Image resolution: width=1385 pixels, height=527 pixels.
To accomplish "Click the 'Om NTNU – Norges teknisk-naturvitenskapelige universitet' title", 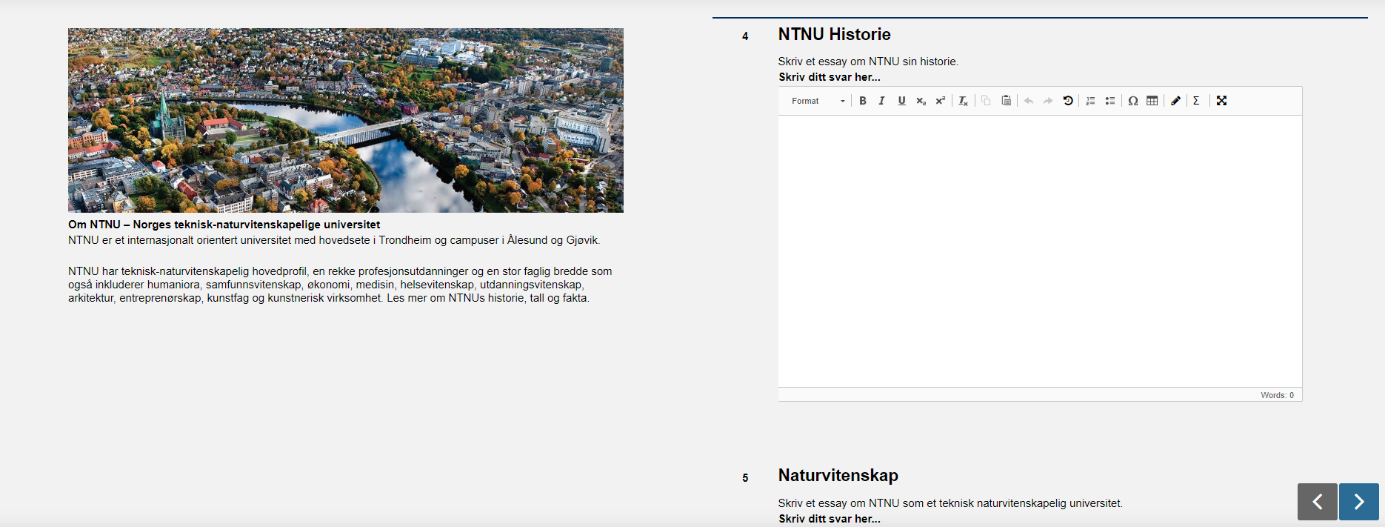I will pyautogui.click(x=224, y=225).
